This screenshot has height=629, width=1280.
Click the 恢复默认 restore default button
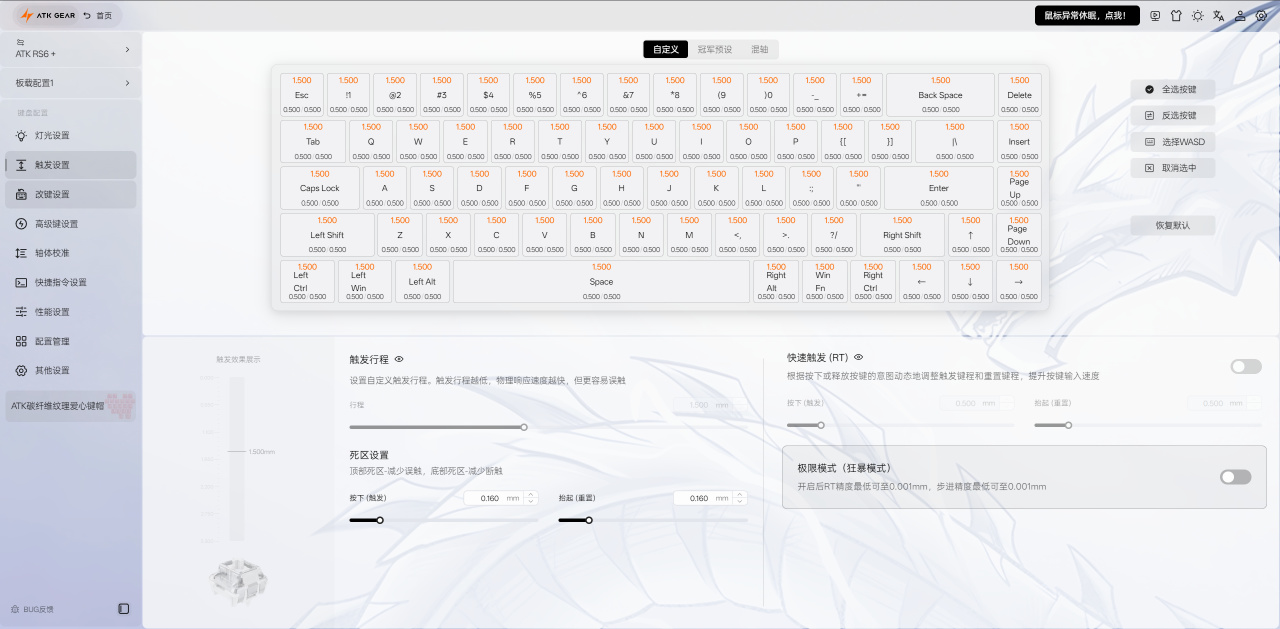pyautogui.click(x=1173, y=225)
